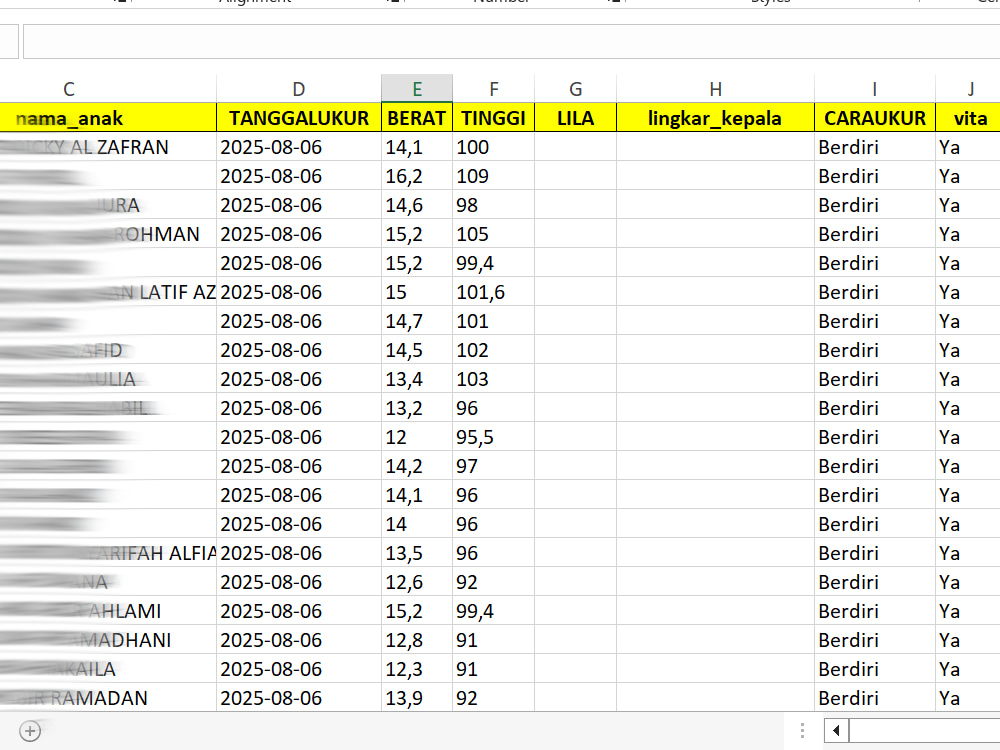Select Ya cell in the KAILA row

point(967,669)
